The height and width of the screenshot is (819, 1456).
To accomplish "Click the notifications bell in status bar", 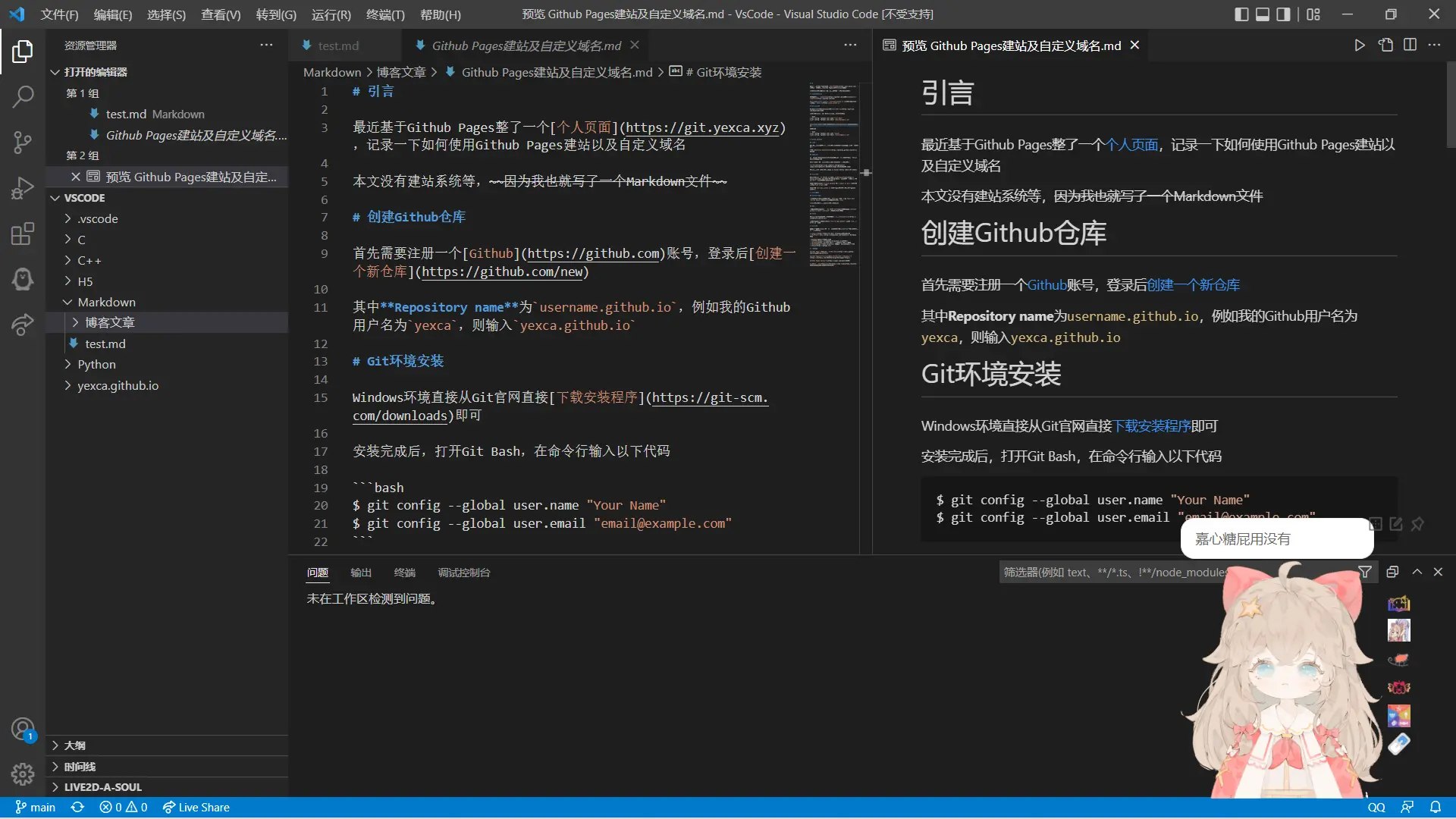I will (1436, 808).
